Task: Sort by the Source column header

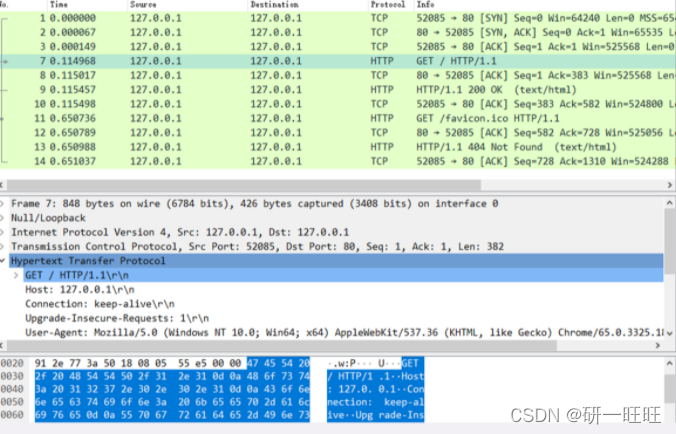Action: [x=143, y=5]
